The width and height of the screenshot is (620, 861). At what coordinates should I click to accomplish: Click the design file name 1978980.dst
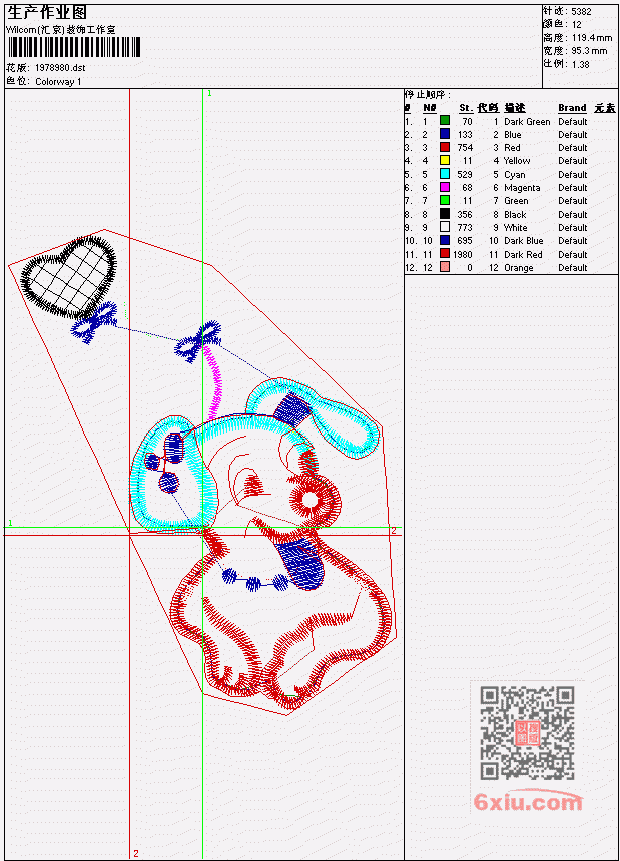click(60, 68)
